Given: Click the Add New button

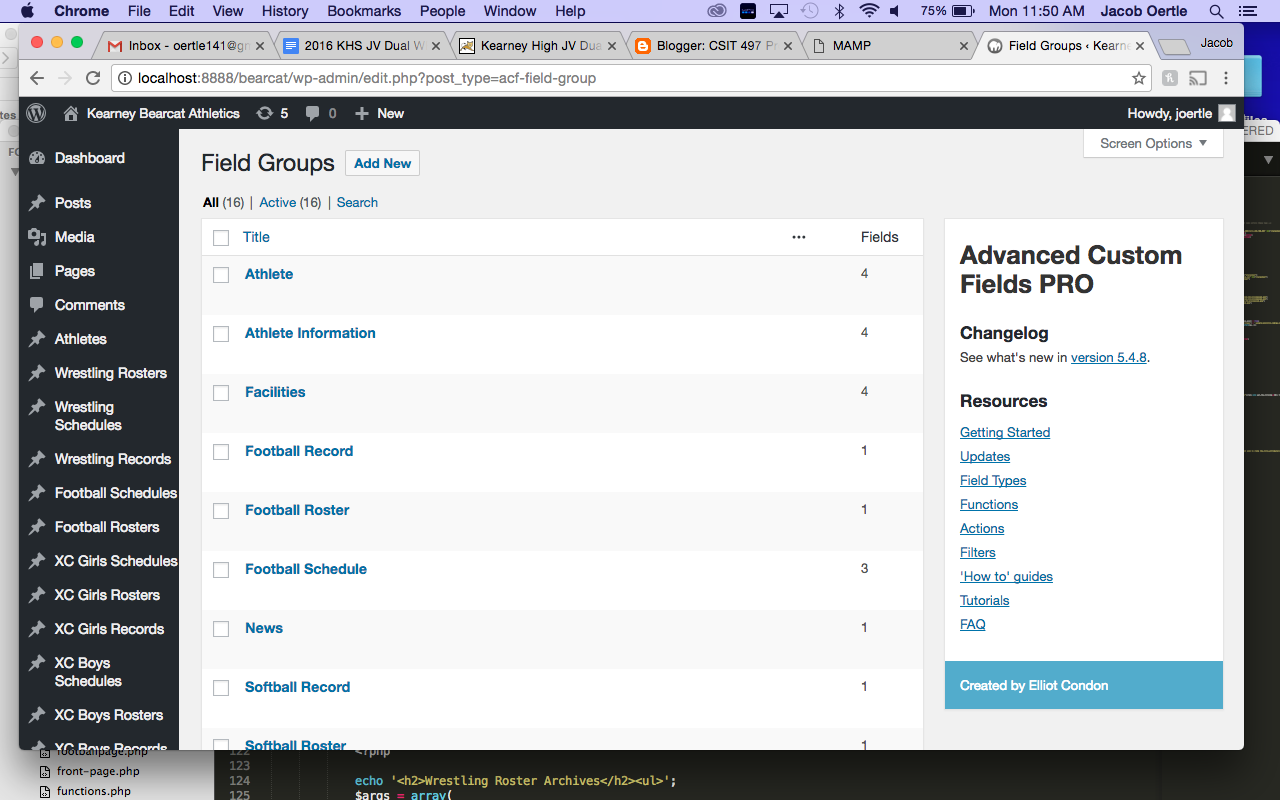Looking at the screenshot, I should click(x=382, y=163).
